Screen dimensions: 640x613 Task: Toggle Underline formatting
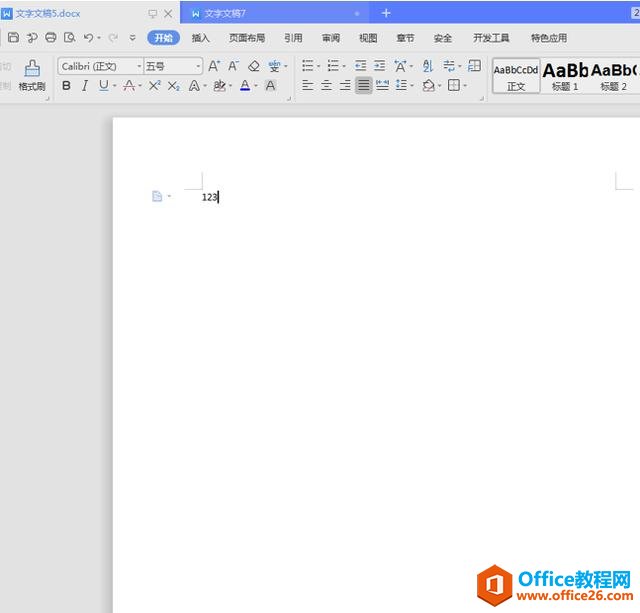tap(104, 86)
